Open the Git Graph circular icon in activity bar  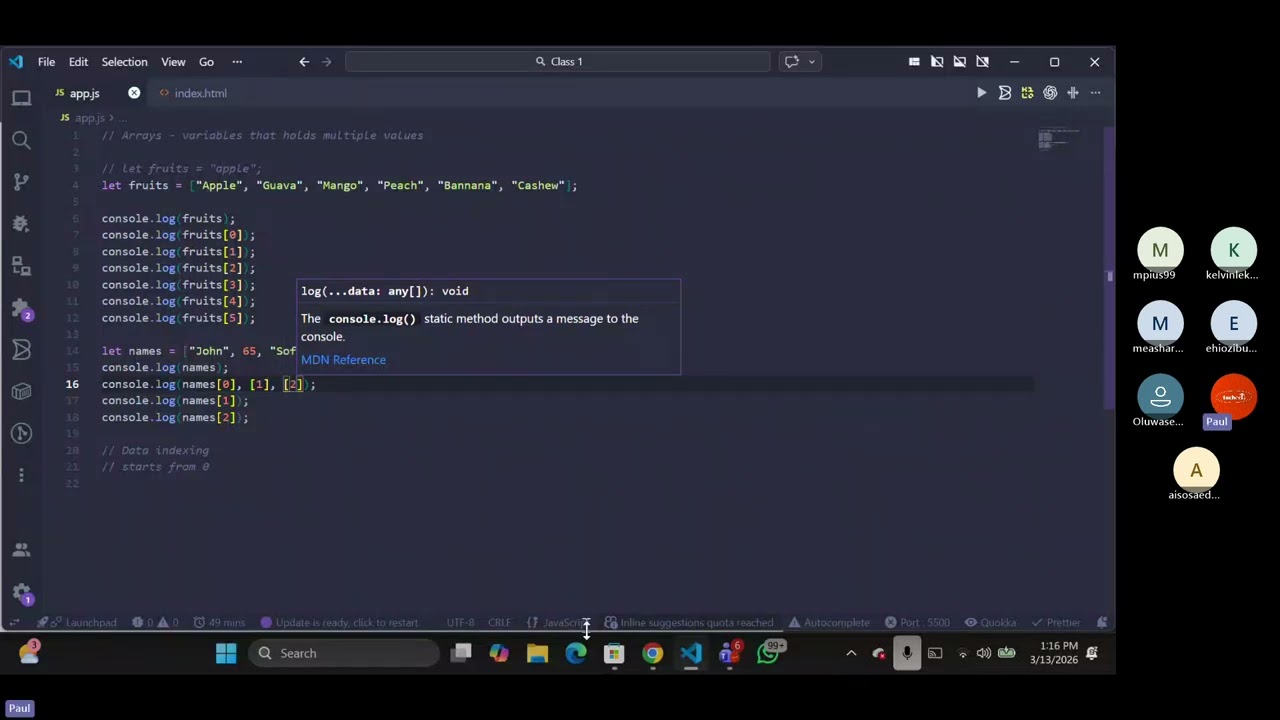[21, 433]
